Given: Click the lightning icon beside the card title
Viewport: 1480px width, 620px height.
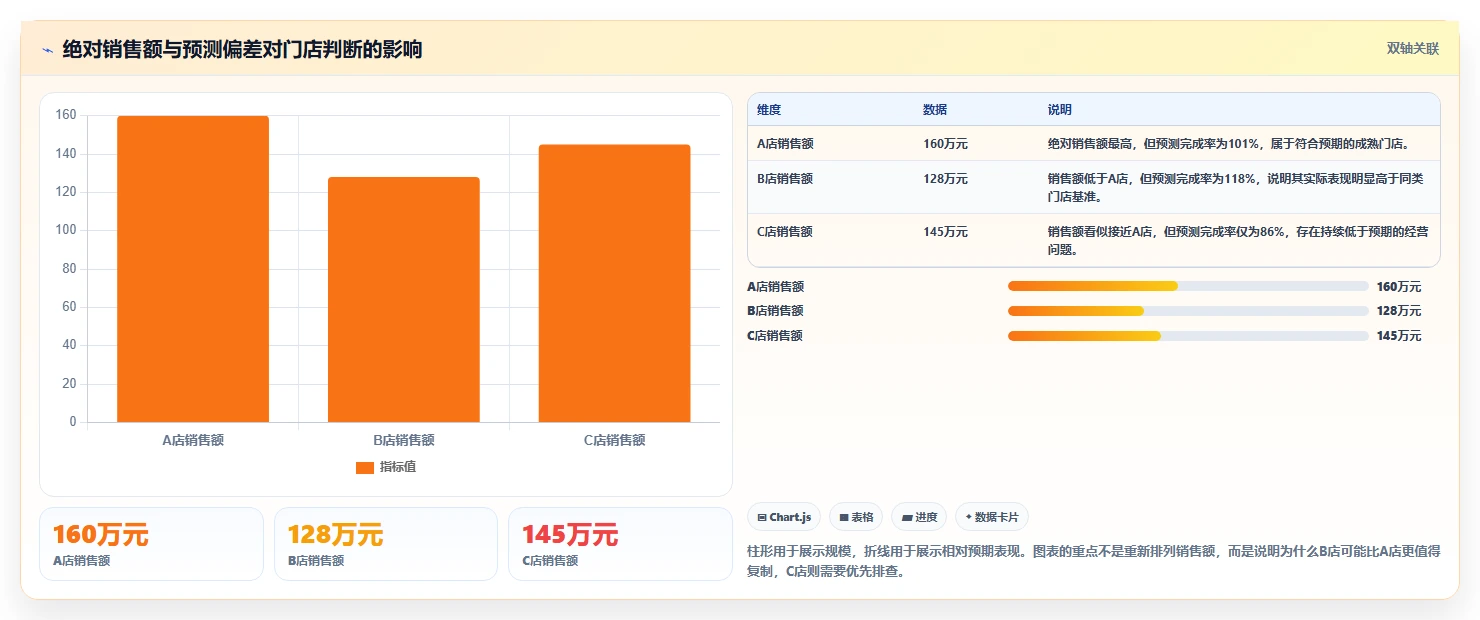Looking at the screenshot, I should [47, 50].
